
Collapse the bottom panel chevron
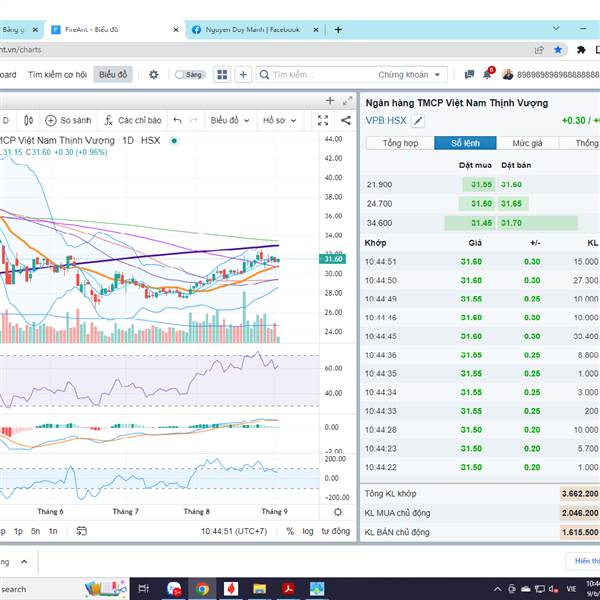(x=24, y=562)
